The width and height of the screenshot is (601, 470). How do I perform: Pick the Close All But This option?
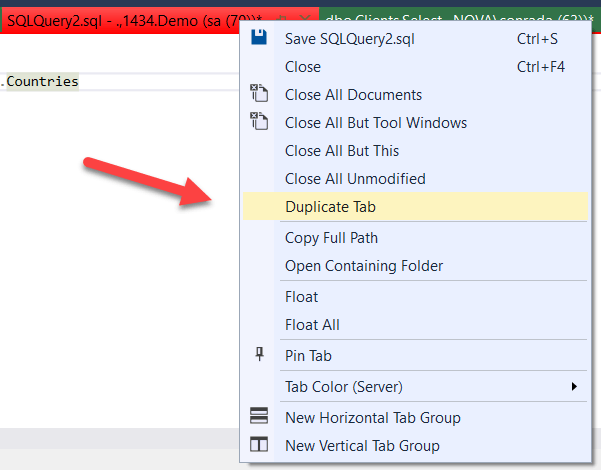341,150
